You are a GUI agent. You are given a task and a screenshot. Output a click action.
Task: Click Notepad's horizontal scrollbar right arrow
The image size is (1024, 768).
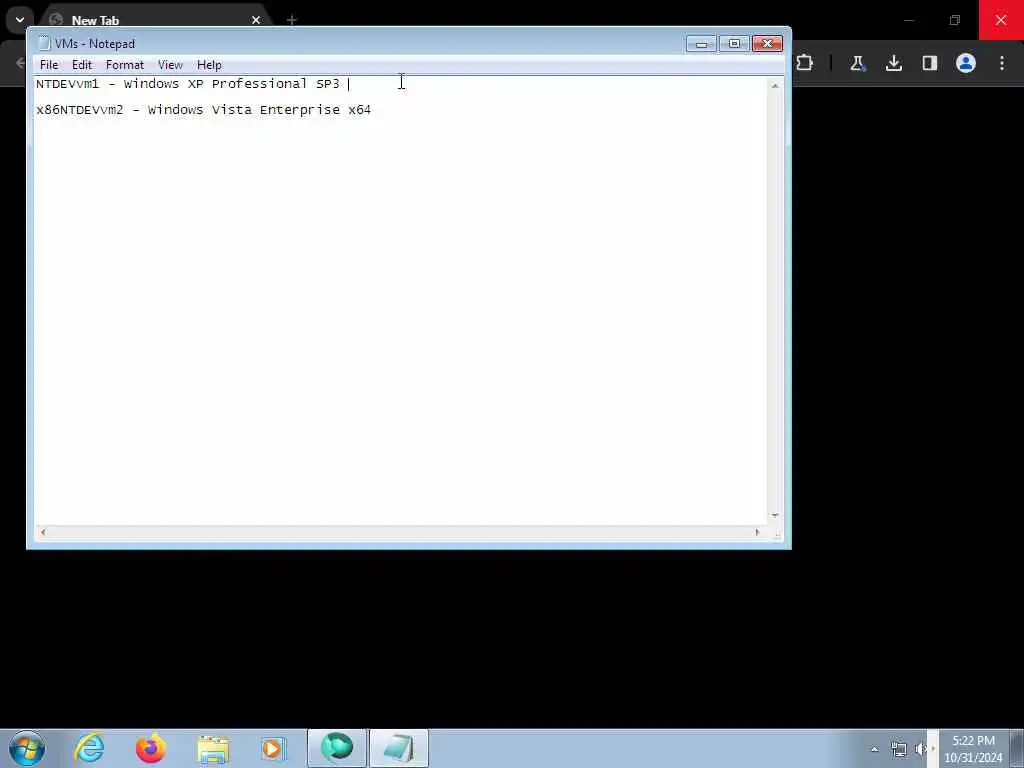pyautogui.click(x=758, y=532)
